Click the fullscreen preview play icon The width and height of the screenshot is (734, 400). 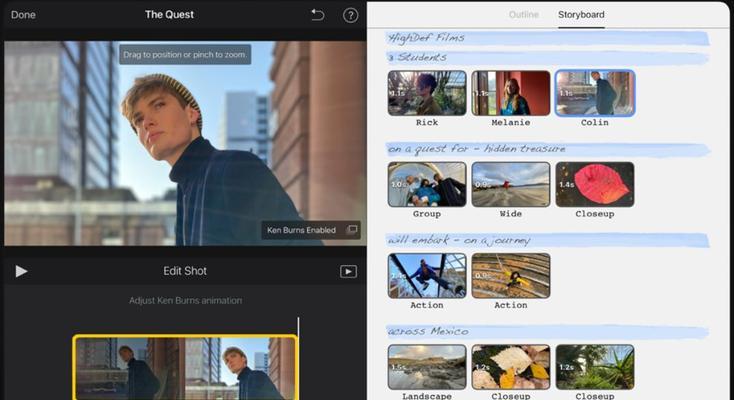point(348,272)
